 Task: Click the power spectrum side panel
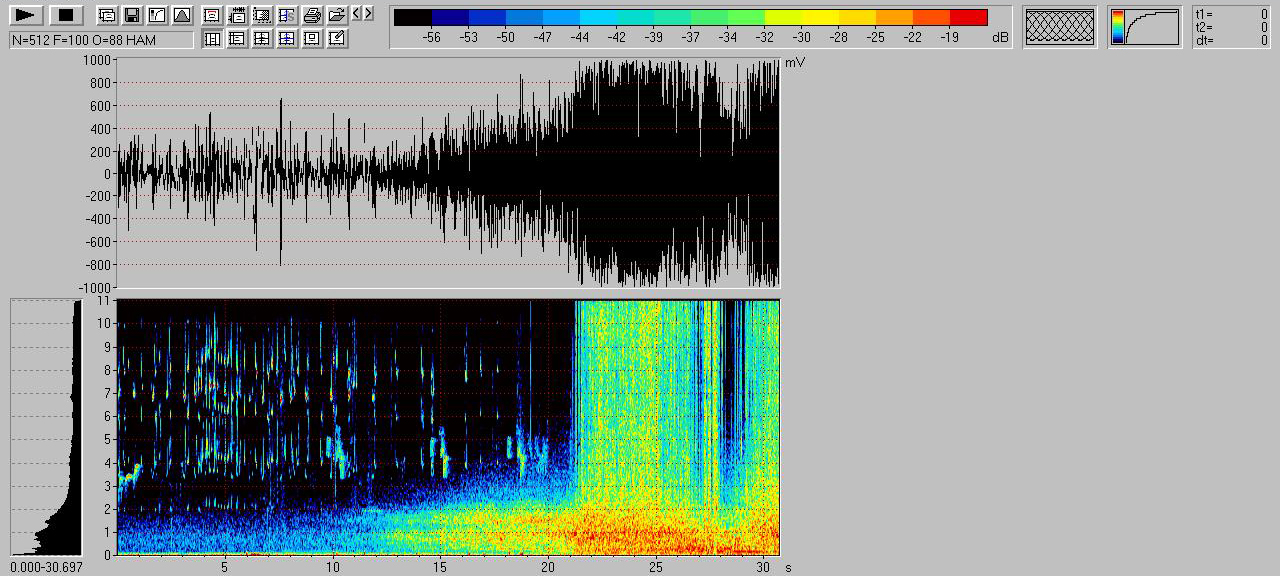pyautogui.click(x=46, y=427)
